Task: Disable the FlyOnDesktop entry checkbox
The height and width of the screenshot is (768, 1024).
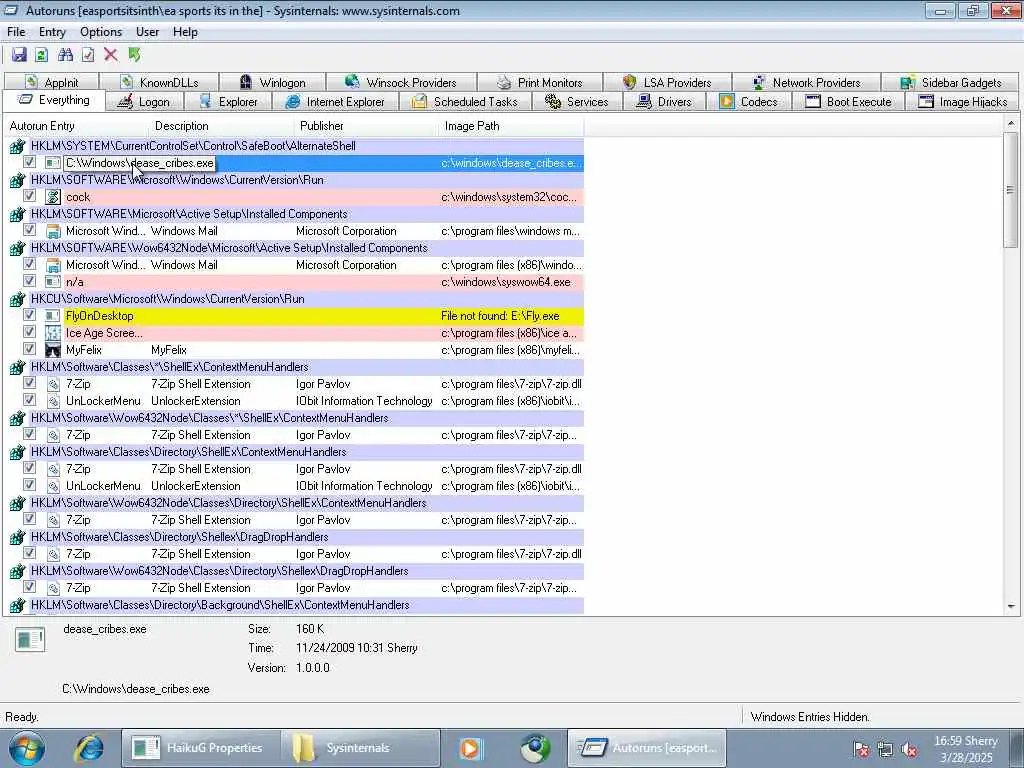Action: pos(29,315)
